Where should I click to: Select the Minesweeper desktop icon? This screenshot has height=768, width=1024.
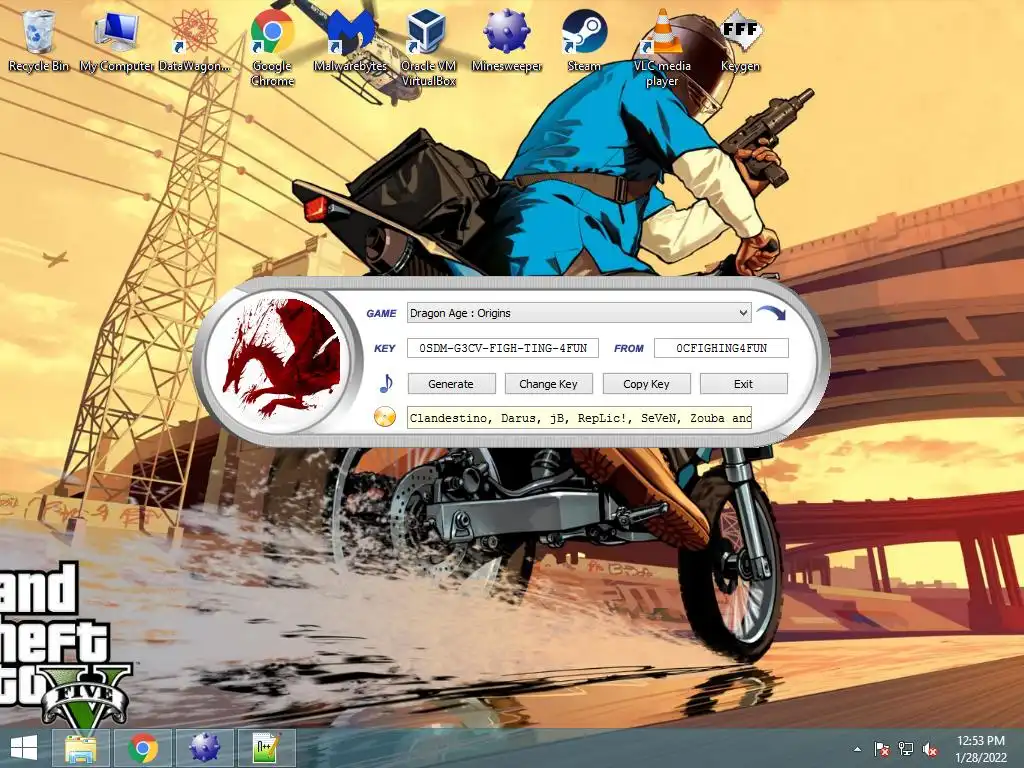pos(507,39)
